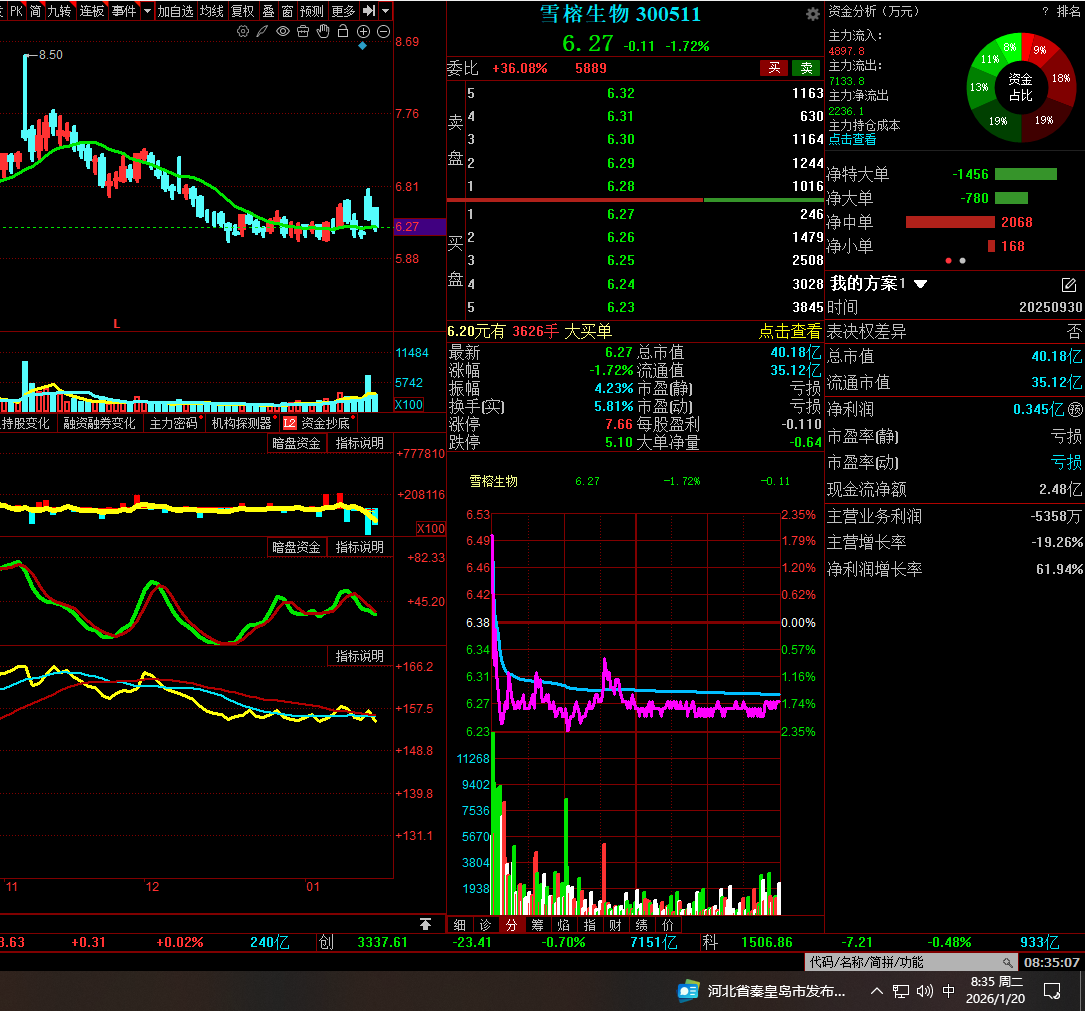Click the second white pagination dot
The image size is (1085, 1011).
(x=963, y=261)
